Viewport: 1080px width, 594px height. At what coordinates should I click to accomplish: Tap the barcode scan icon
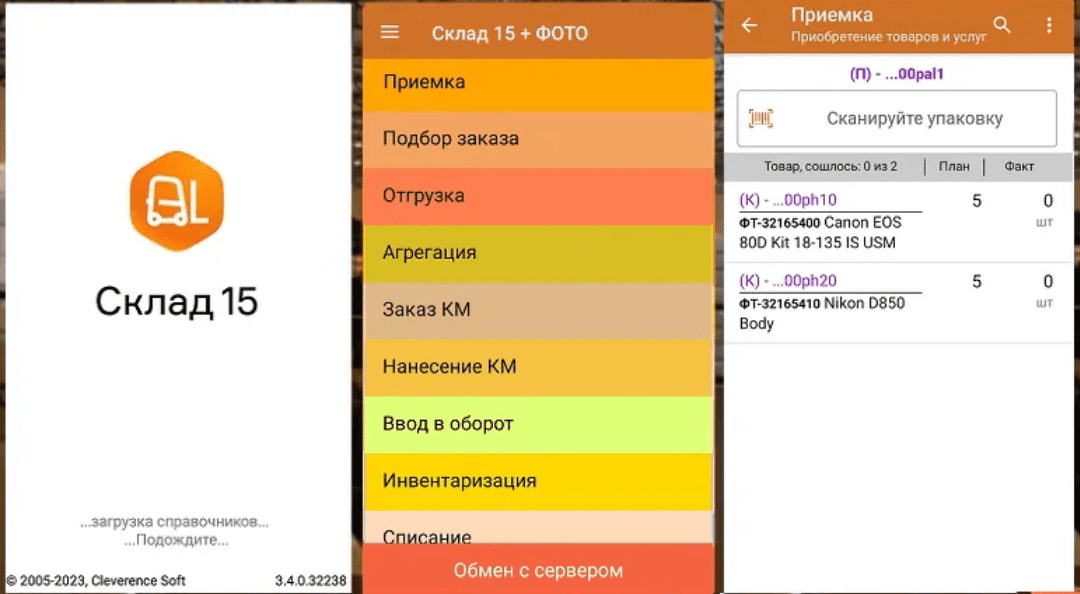click(x=762, y=119)
